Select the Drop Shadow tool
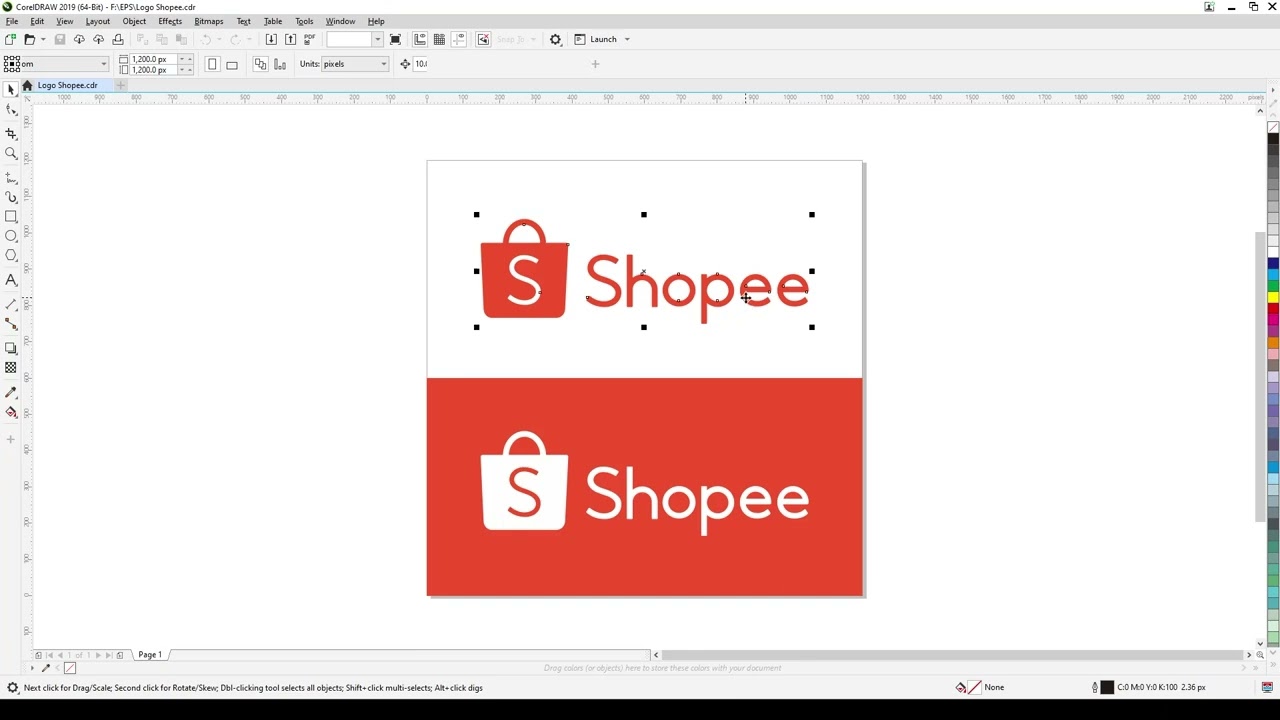This screenshot has height=720, width=1280. point(11,348)
